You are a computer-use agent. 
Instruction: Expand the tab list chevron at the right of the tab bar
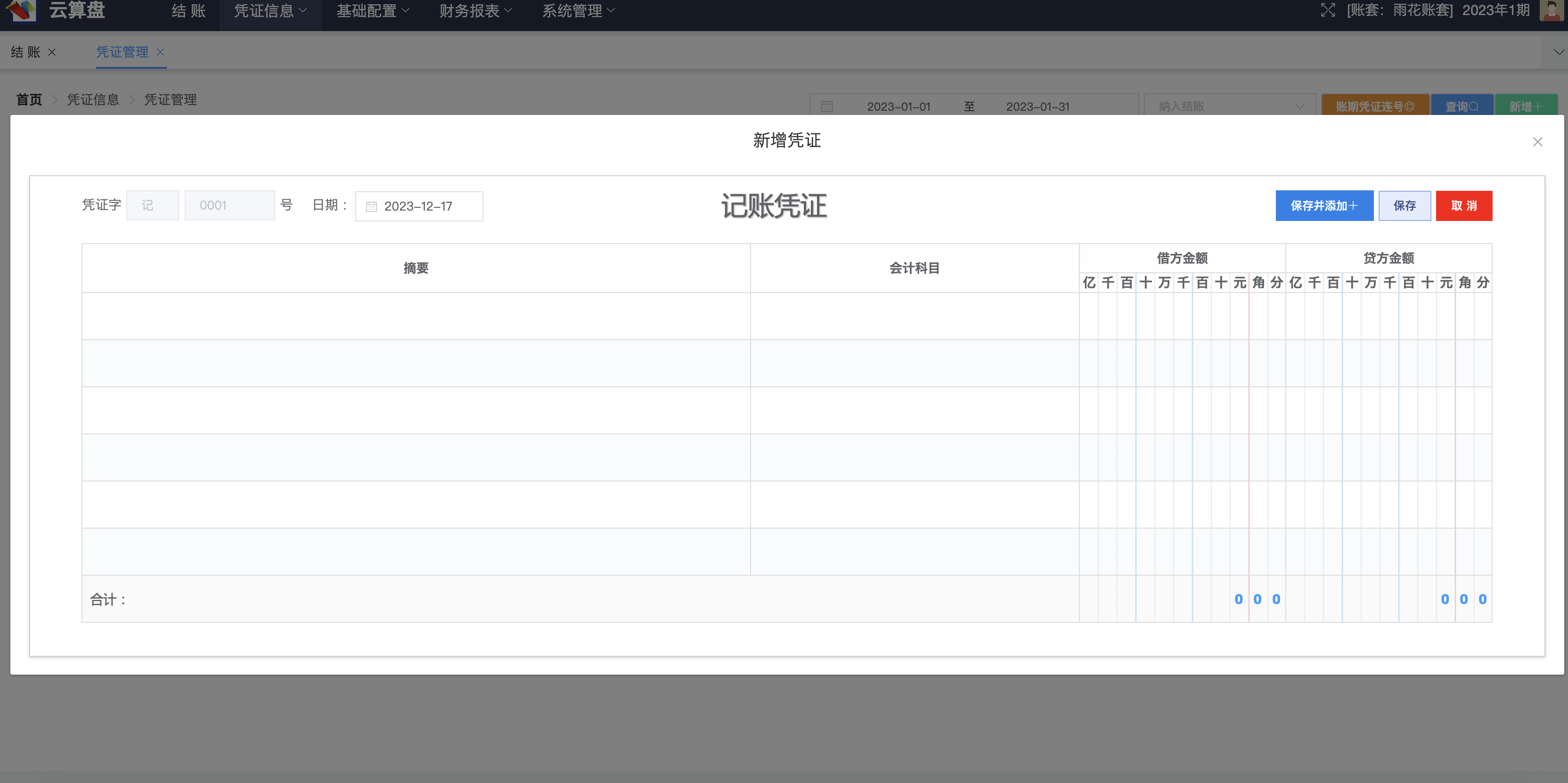point(1559,52)
